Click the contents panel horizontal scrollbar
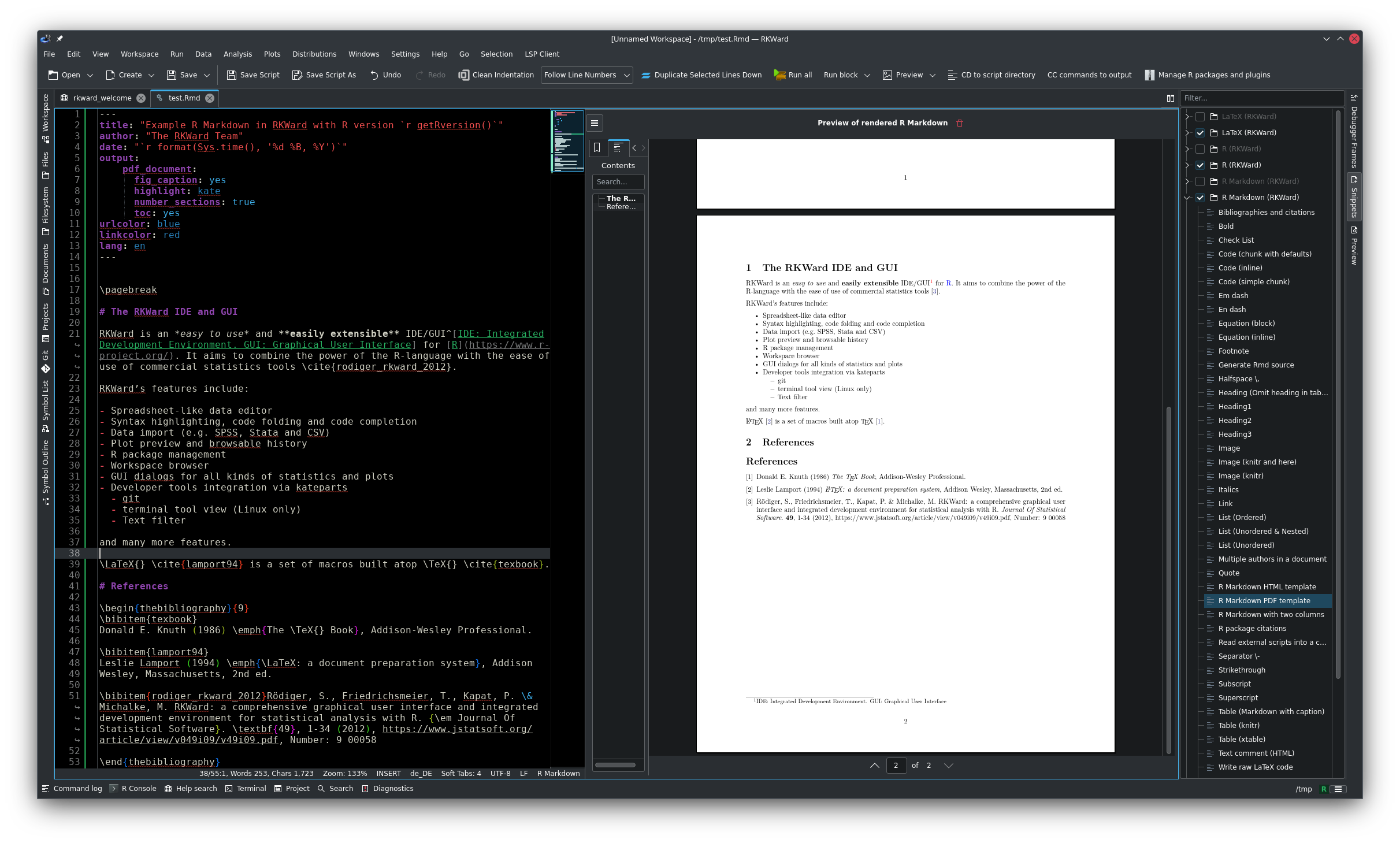 coord(615,766)
